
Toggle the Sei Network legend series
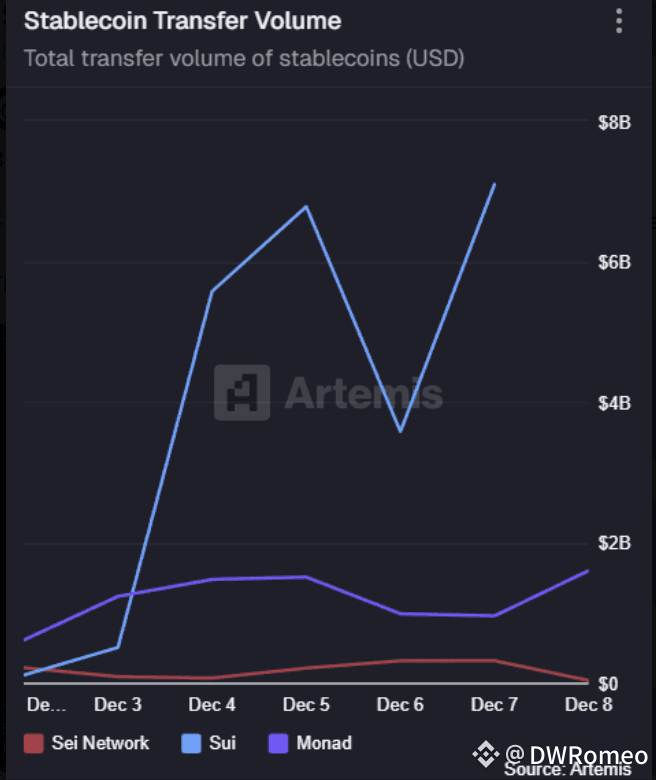pos(100,743)
